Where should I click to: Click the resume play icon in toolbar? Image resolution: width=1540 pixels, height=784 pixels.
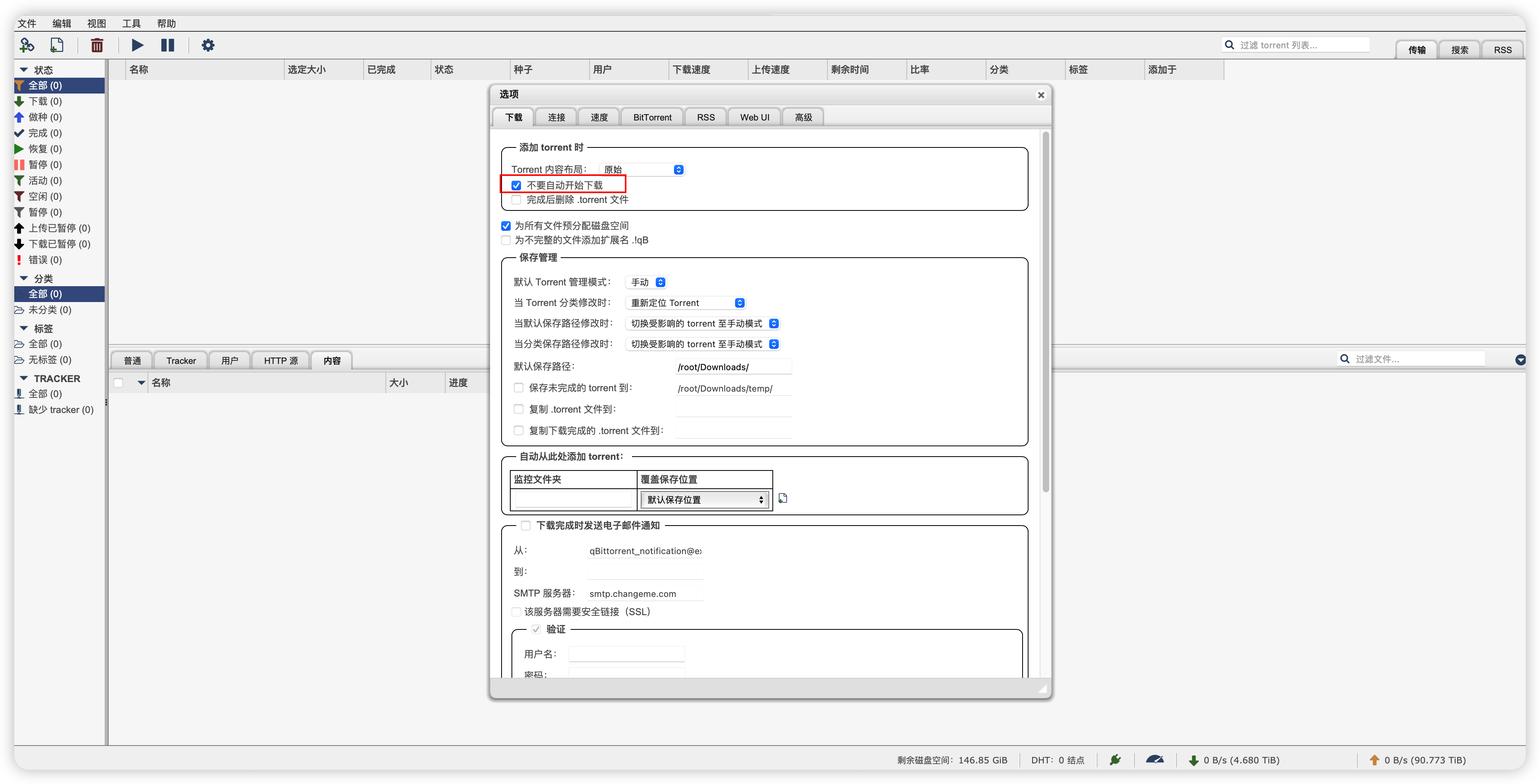tap(137, 45)
